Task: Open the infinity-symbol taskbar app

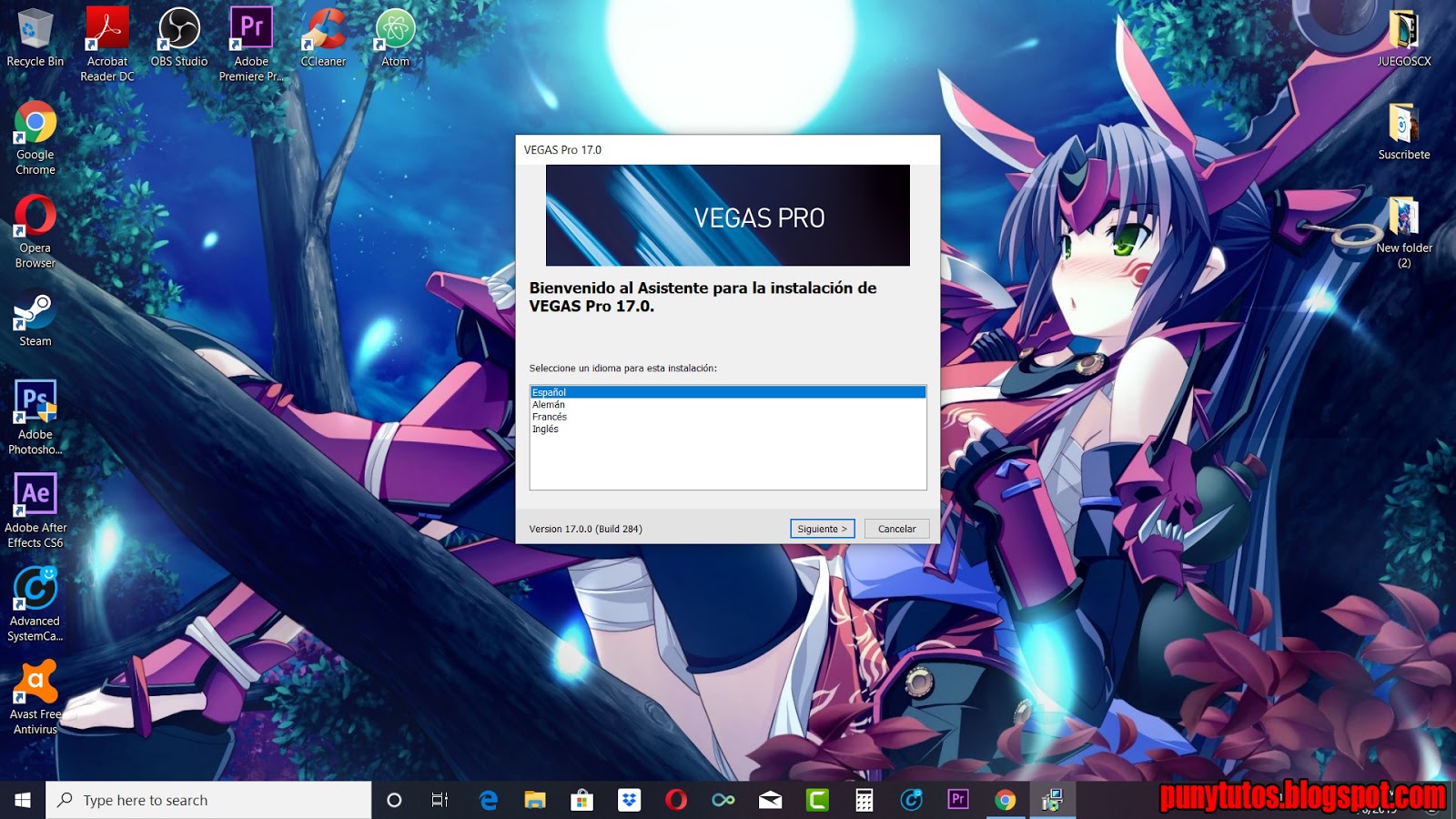Action: pyautogui.click(x=723, y=800)
